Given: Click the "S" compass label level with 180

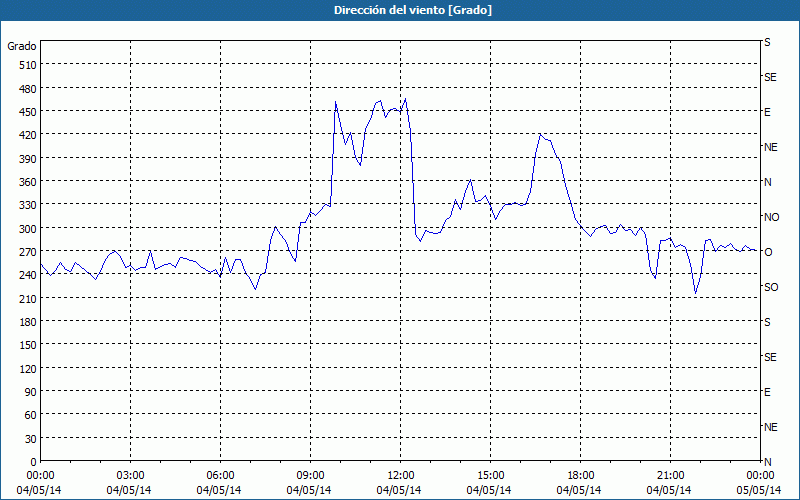Looking at the screenshot, I should point(767,322).
